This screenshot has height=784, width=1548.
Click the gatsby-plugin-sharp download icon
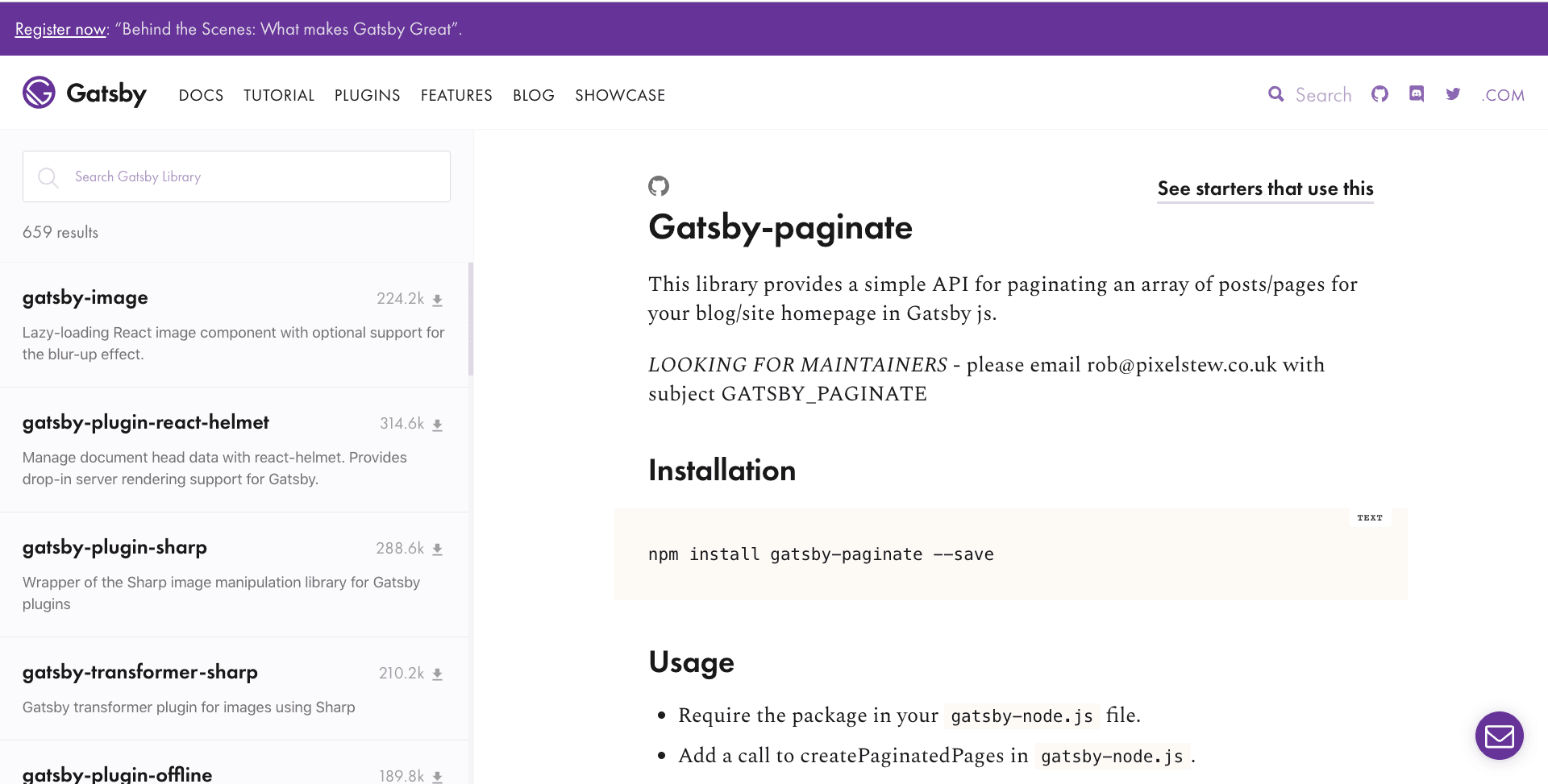pos(437,550)
